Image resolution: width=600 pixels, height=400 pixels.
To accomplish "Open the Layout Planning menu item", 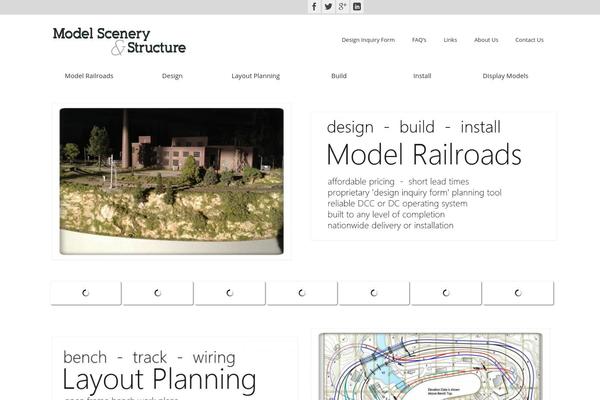I will pyautogui.click(x=256, y=76).
